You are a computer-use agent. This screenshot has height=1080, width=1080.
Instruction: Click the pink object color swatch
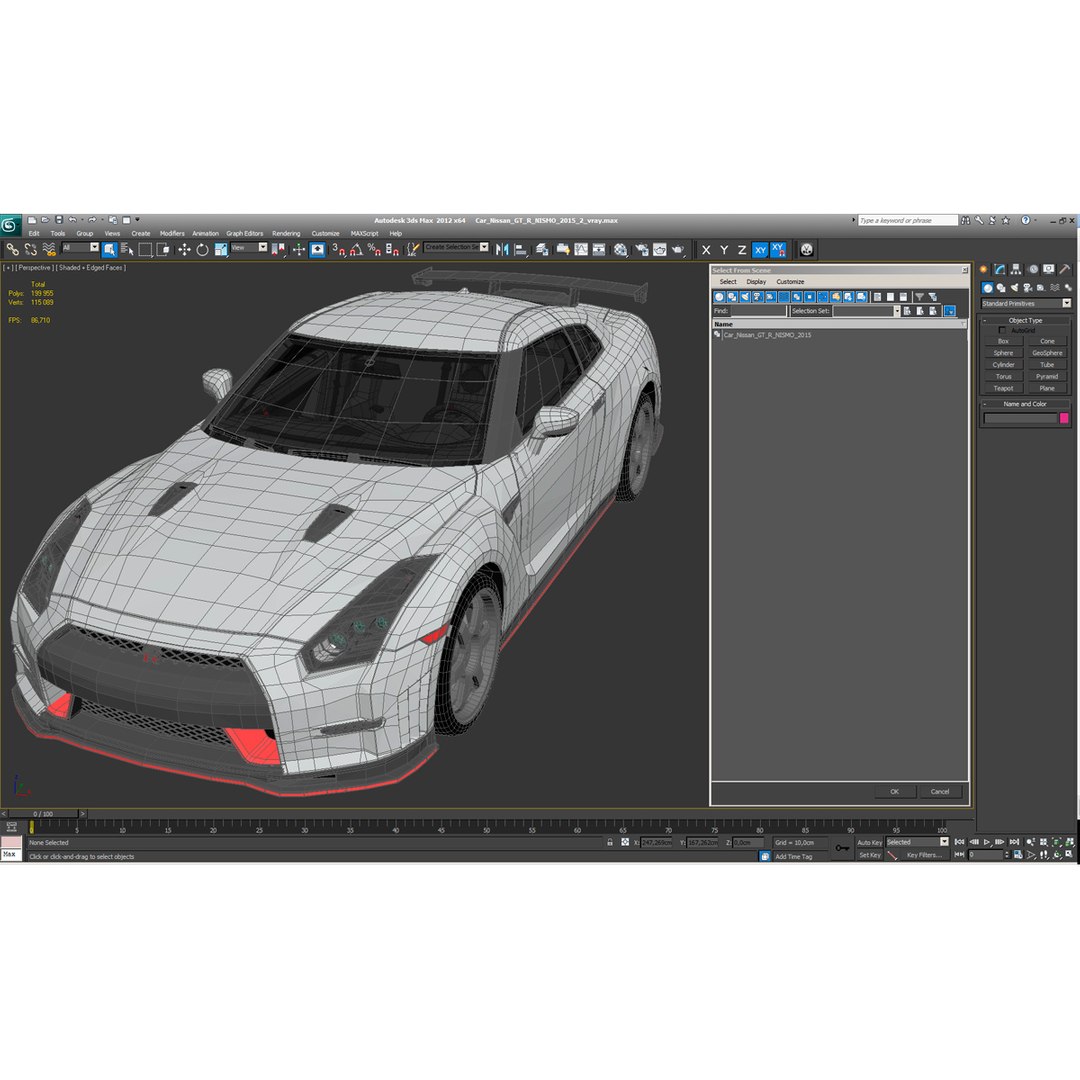(1064, 418)
